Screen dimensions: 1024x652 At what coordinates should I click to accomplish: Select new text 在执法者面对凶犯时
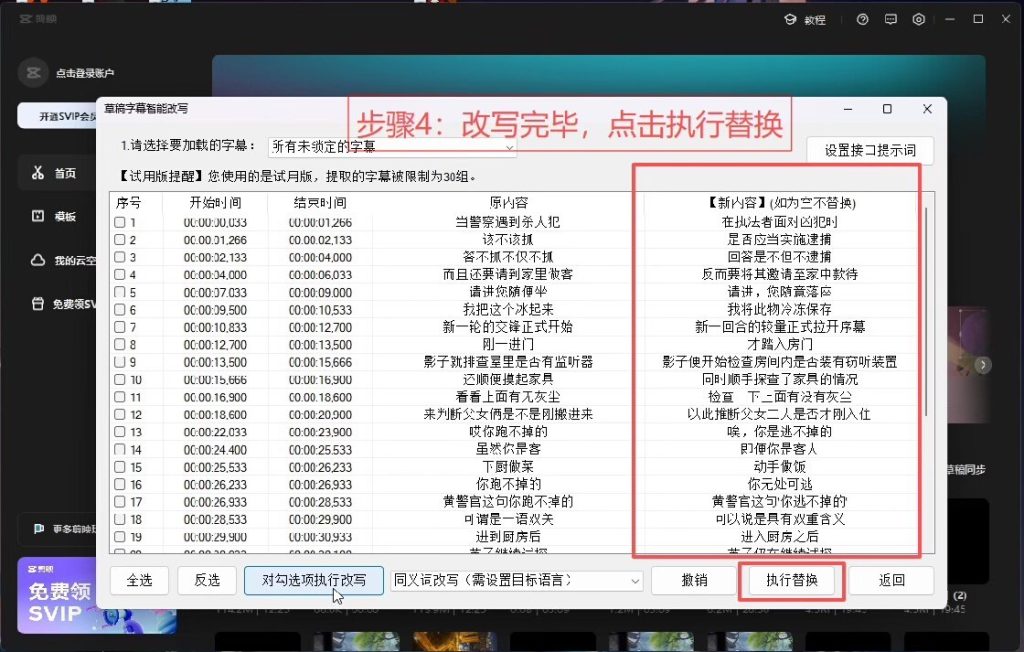click(779, 222)
